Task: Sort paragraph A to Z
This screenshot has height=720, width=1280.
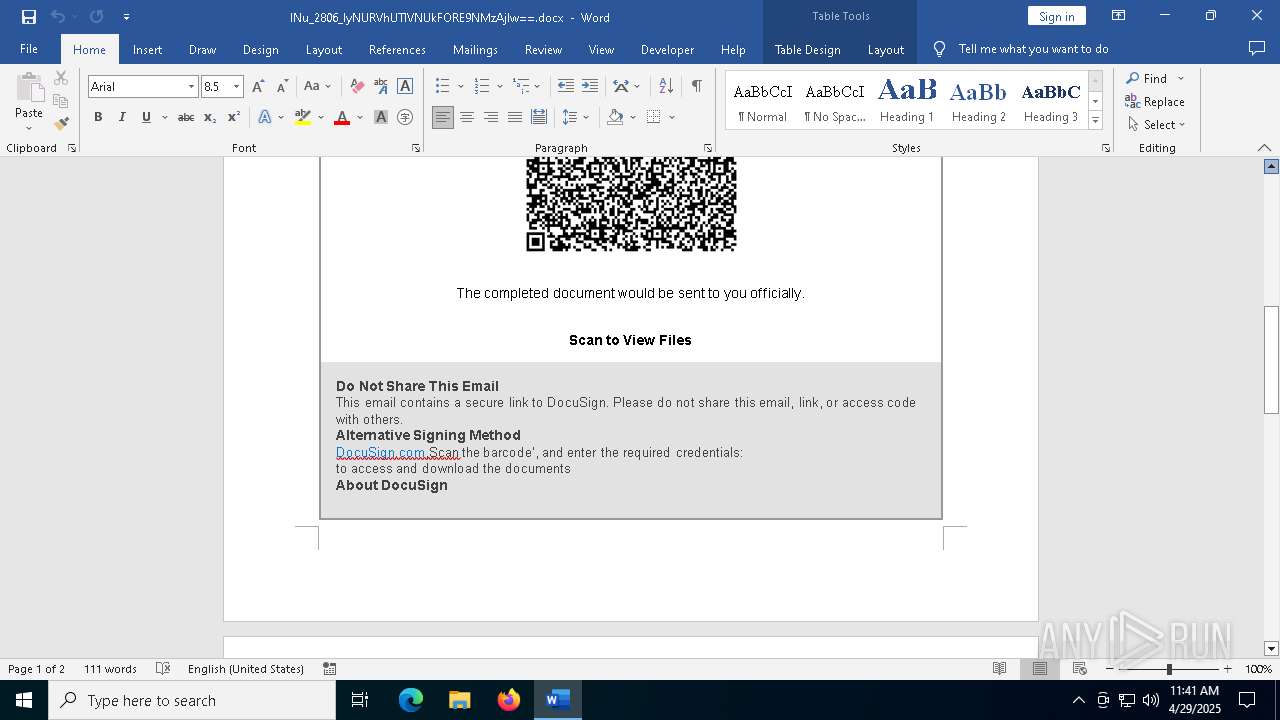Action: [666, 87]
